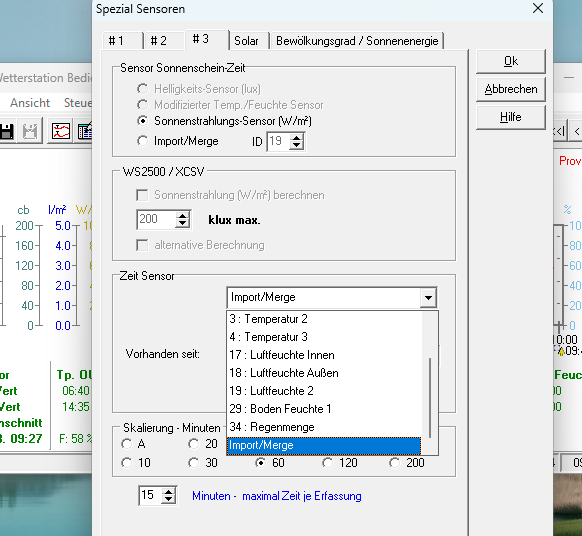Select scaling option A radio button
Viewport: 582px width, 536px height.
click(x=127, y=444)
